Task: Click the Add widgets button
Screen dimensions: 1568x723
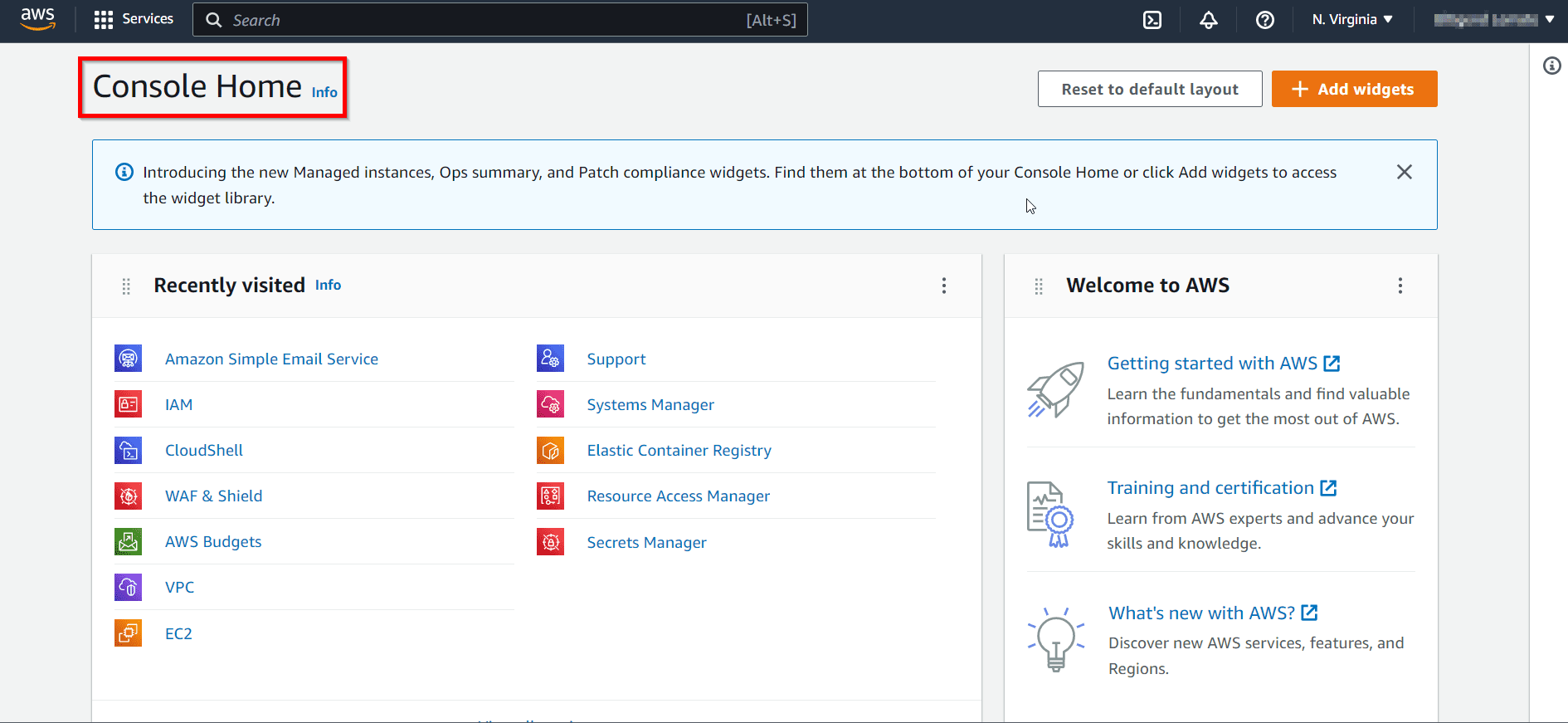Action: [1355, 89]
